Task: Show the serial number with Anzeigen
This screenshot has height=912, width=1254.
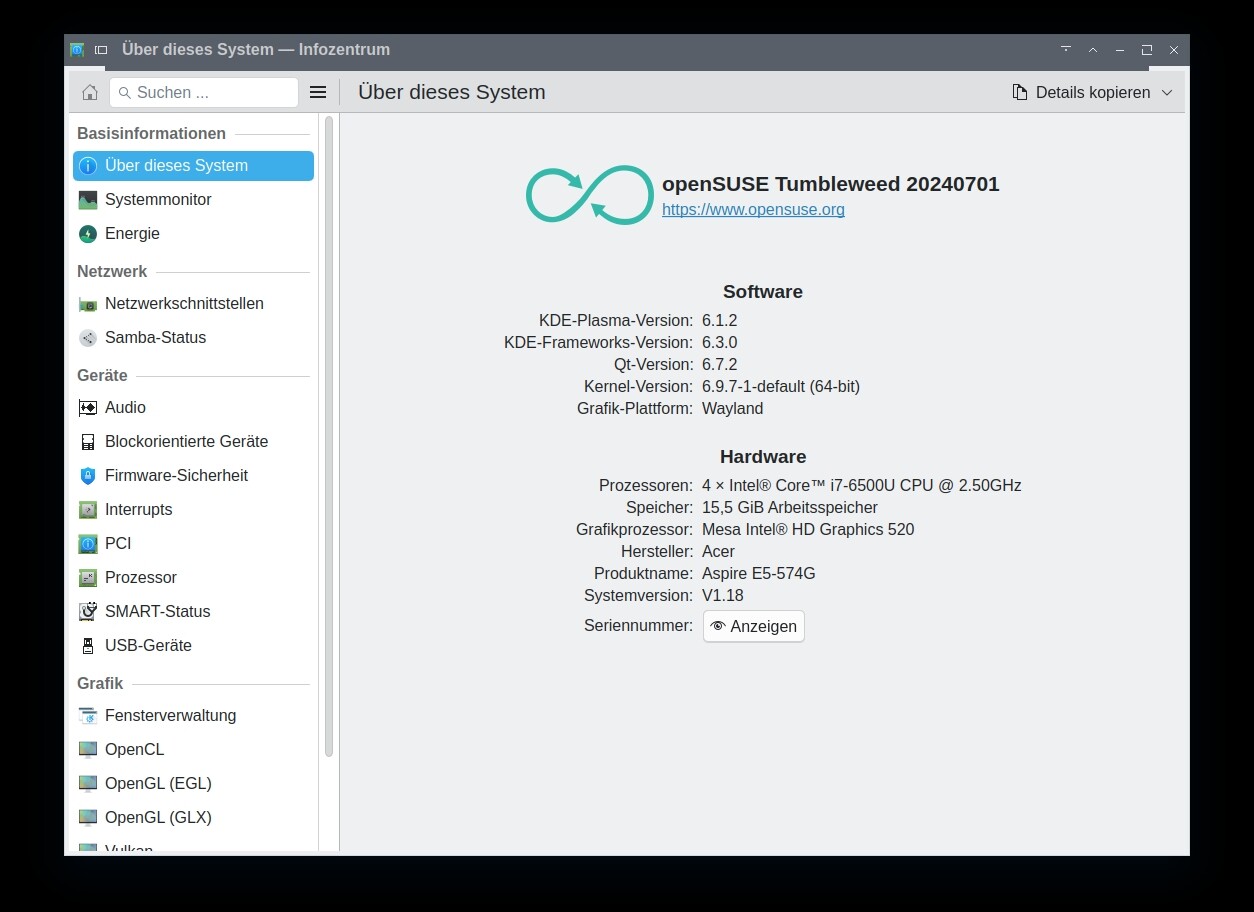Action: 754,626
